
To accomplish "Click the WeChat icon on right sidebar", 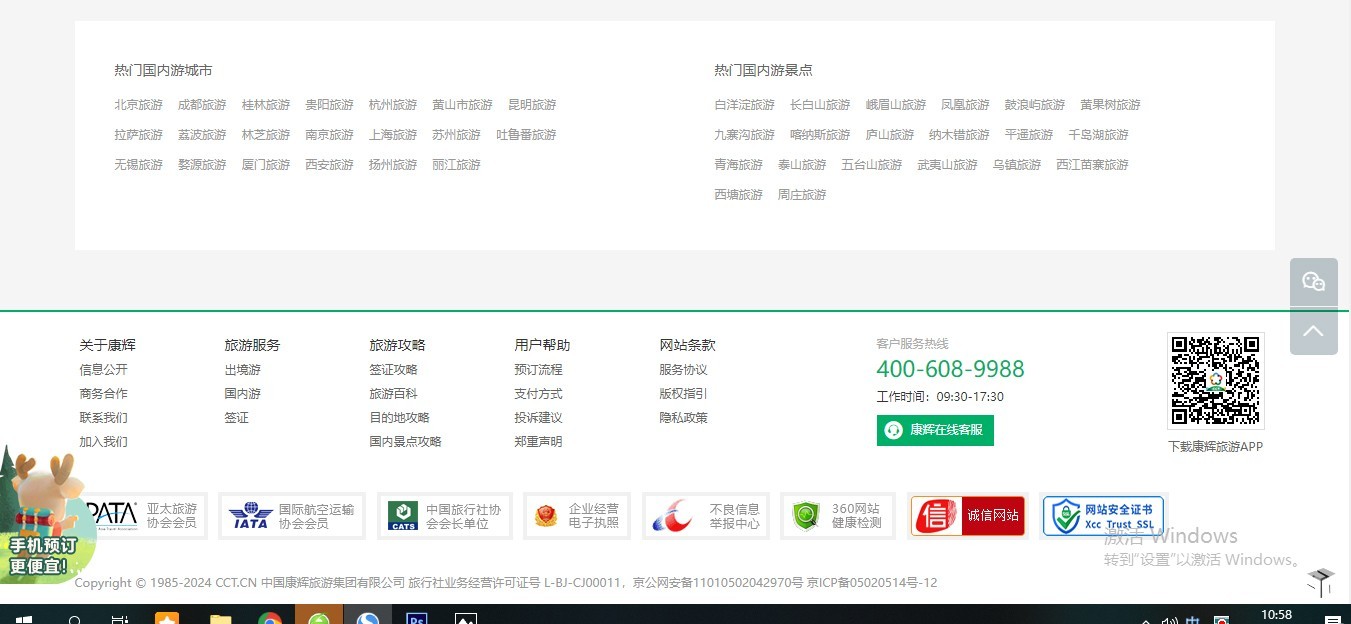I will pos(1313,282).
